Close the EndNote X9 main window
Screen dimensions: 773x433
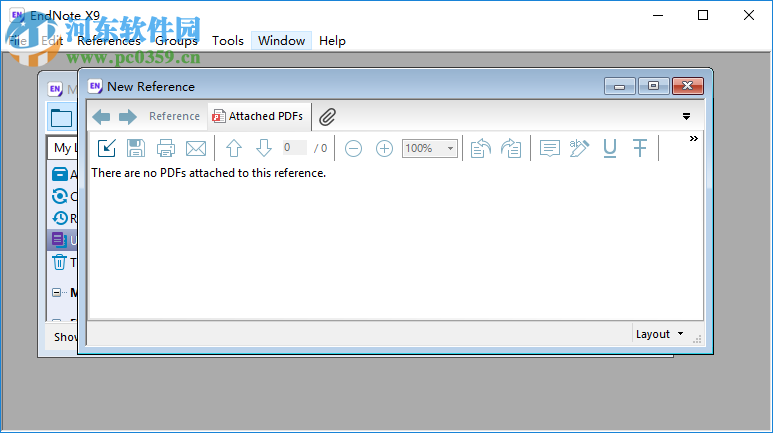pyautogui.click(x=749, y=15)
